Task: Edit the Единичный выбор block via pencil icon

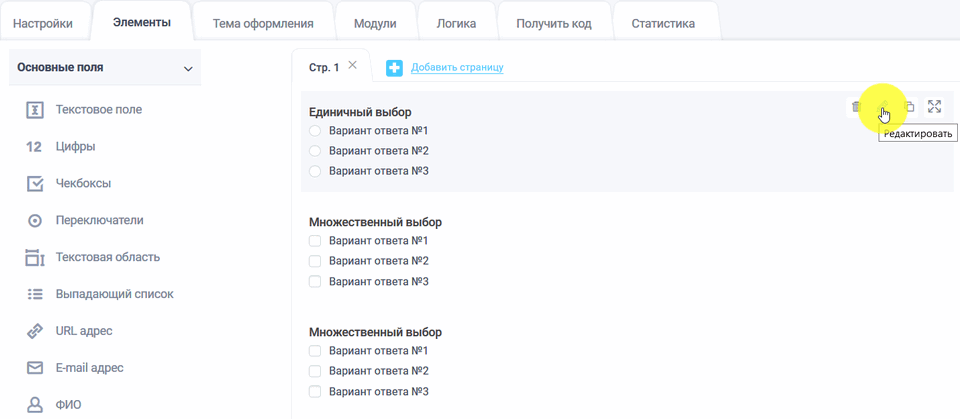Action: pyautogui.click(x=882, y=107)
